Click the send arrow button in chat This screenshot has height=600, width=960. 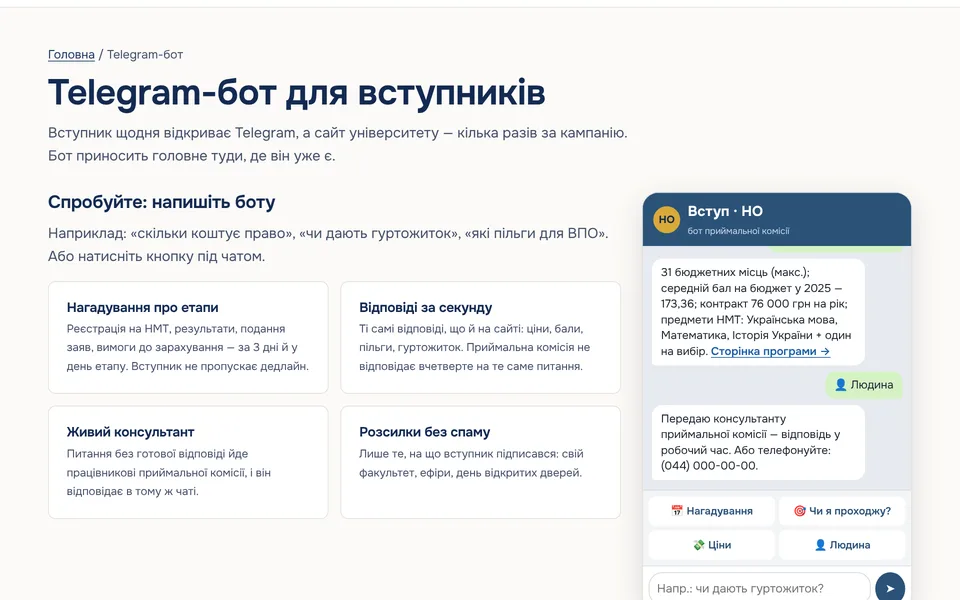point(890,587)
